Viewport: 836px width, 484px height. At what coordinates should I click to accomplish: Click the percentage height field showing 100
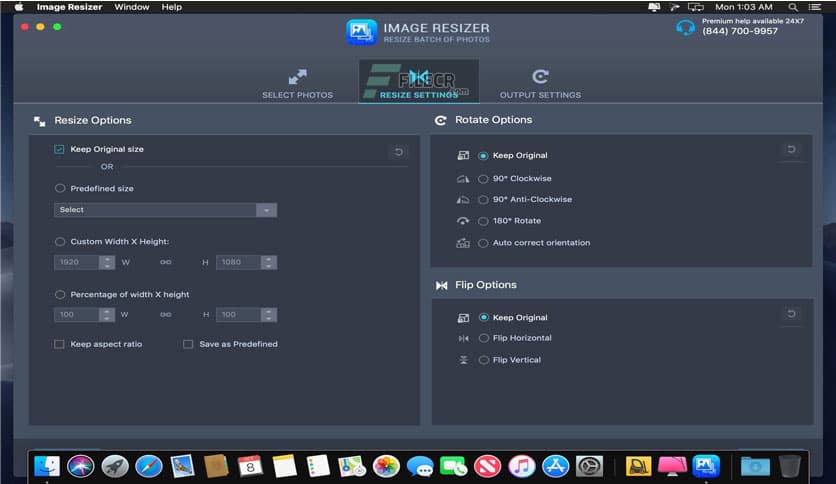[x=239, y=315]
